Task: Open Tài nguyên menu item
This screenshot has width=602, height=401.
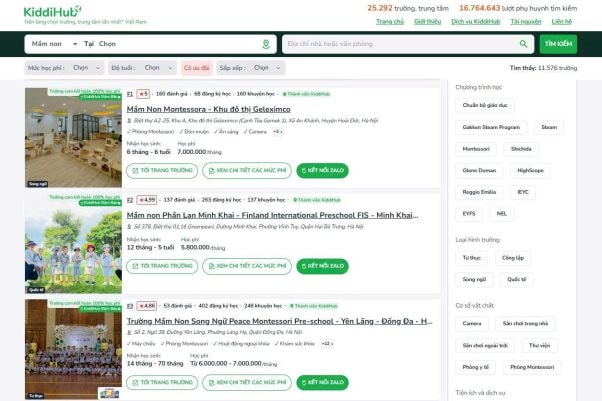Action: [526, 22]
